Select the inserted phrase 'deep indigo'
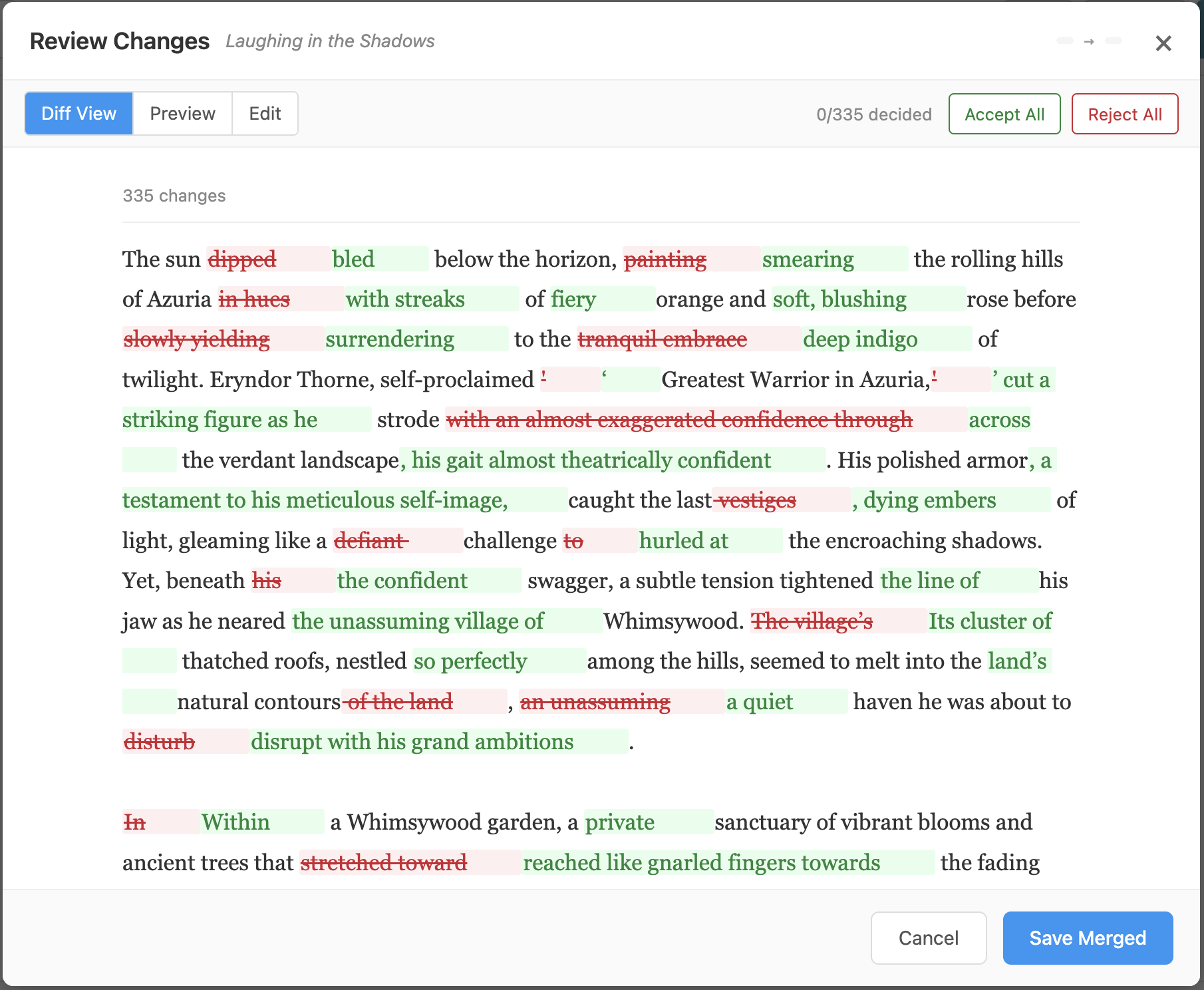This screenshot has width=1204, height=990. click(859, 339)
